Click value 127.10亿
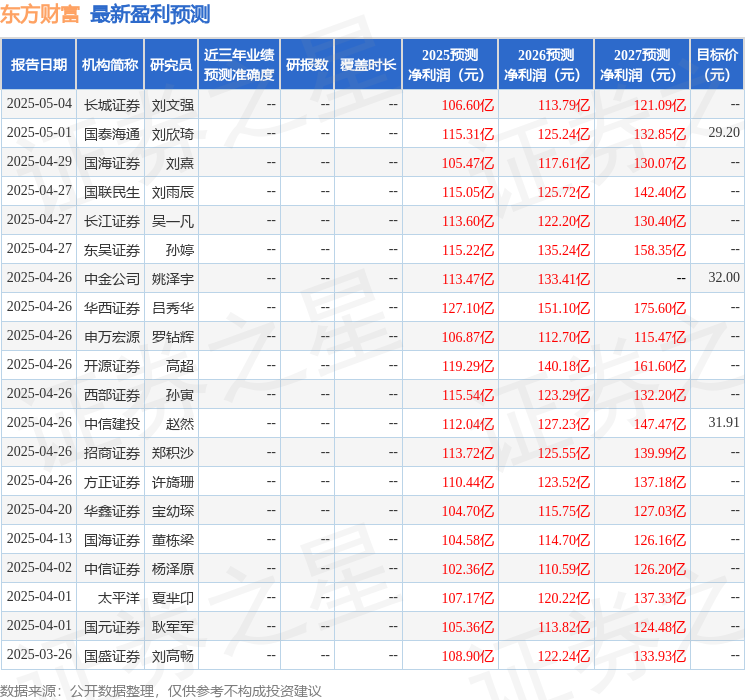The height and width of the screenshot is (700, 745). coord(468,308)
